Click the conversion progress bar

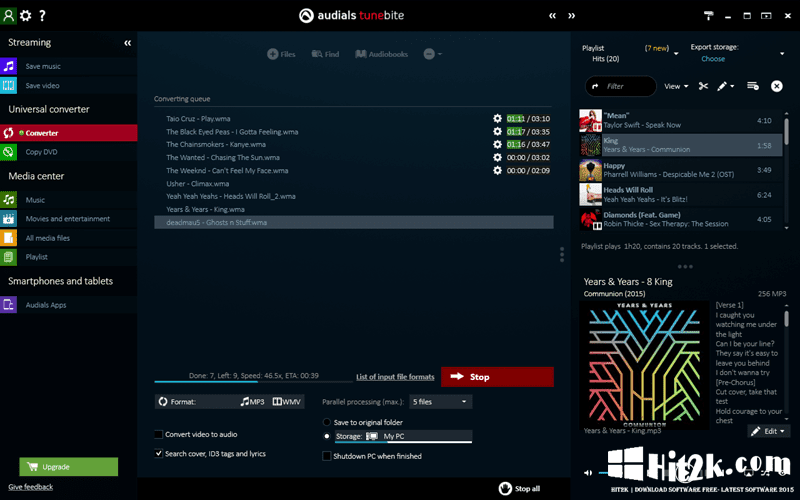point(253,382)
